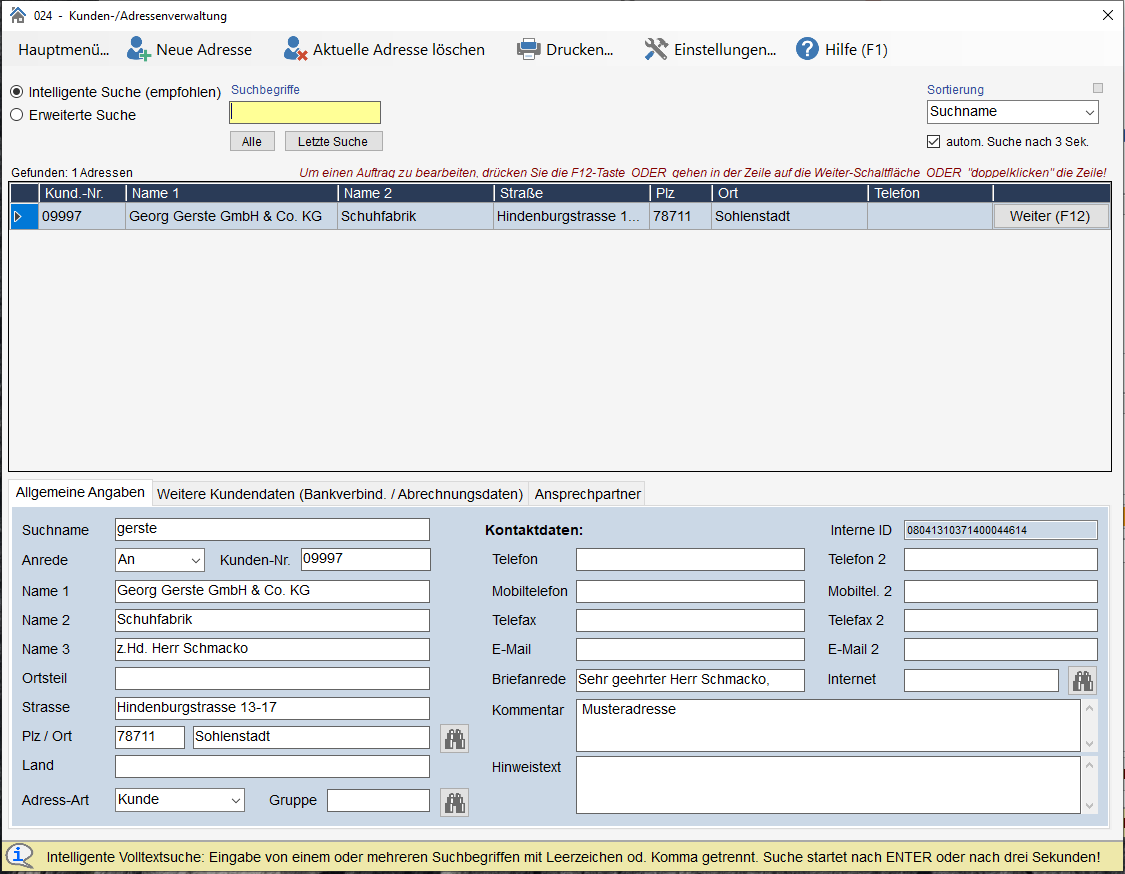The image size is (1125, 874).
Task: Click the Drucken printer icon
Action: tap(529, 50)
